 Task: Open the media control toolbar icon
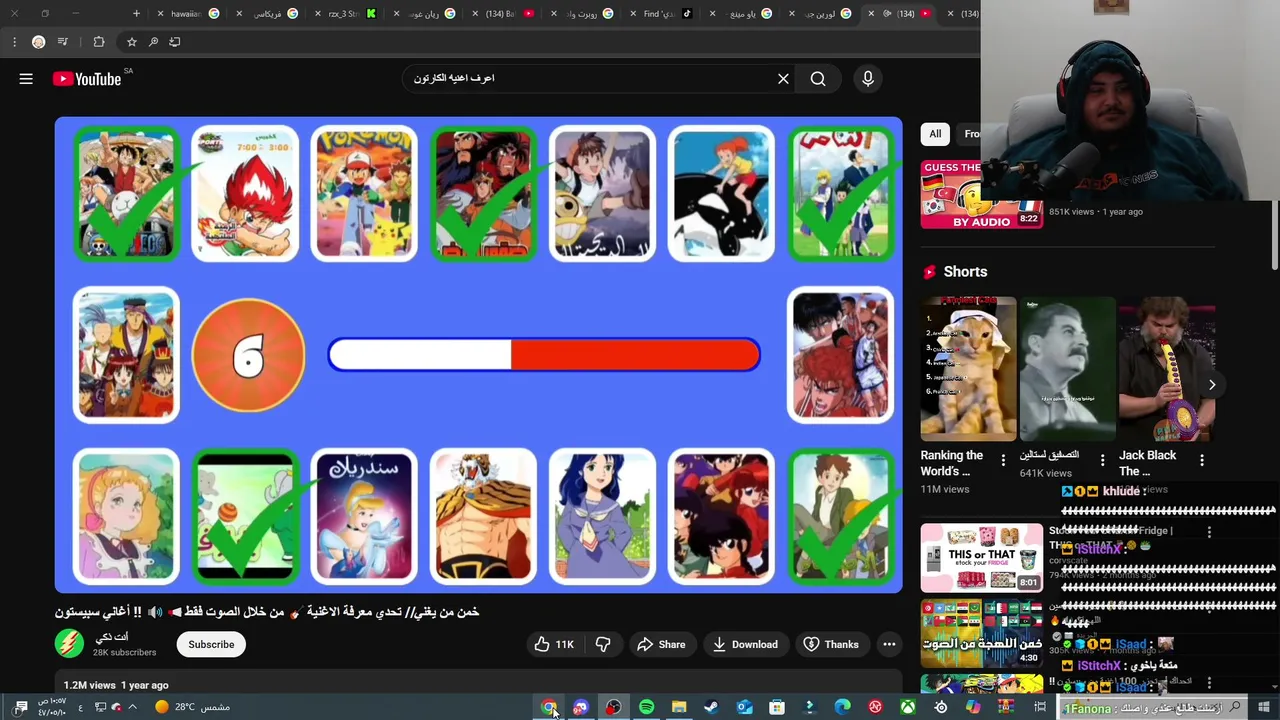click(63, 42)
